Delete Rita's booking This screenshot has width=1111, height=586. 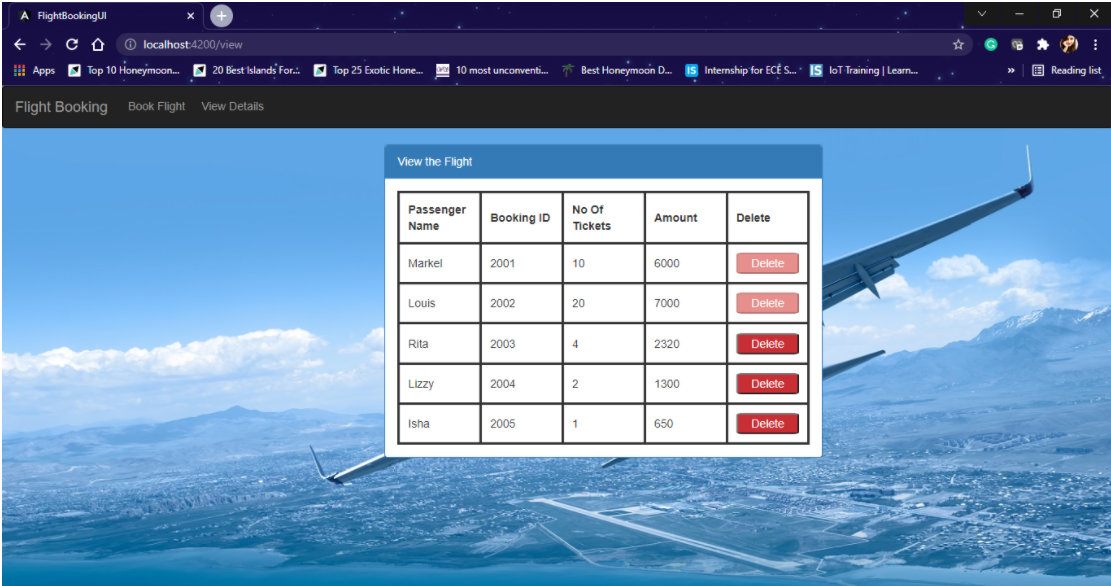(766, 343)
